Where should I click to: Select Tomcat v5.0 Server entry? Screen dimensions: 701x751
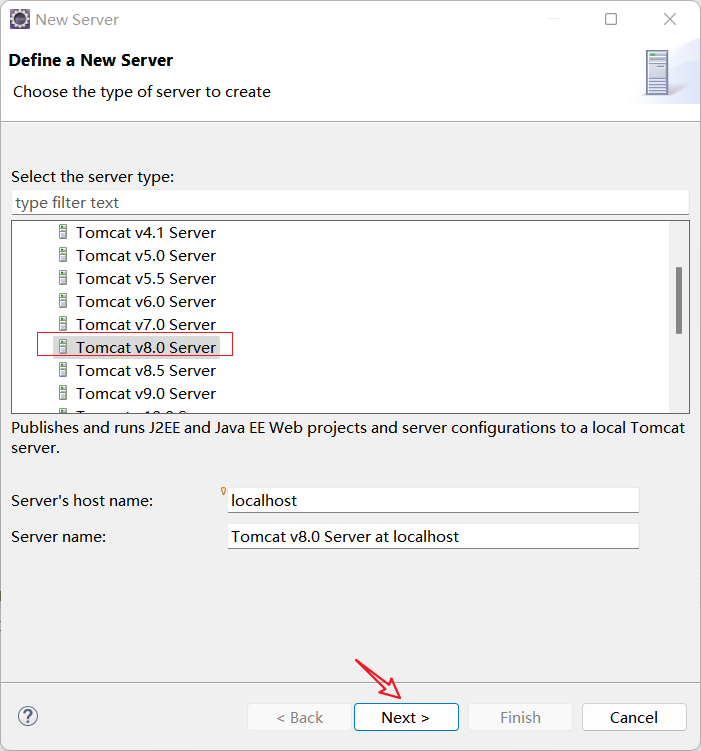coord(146,256)
